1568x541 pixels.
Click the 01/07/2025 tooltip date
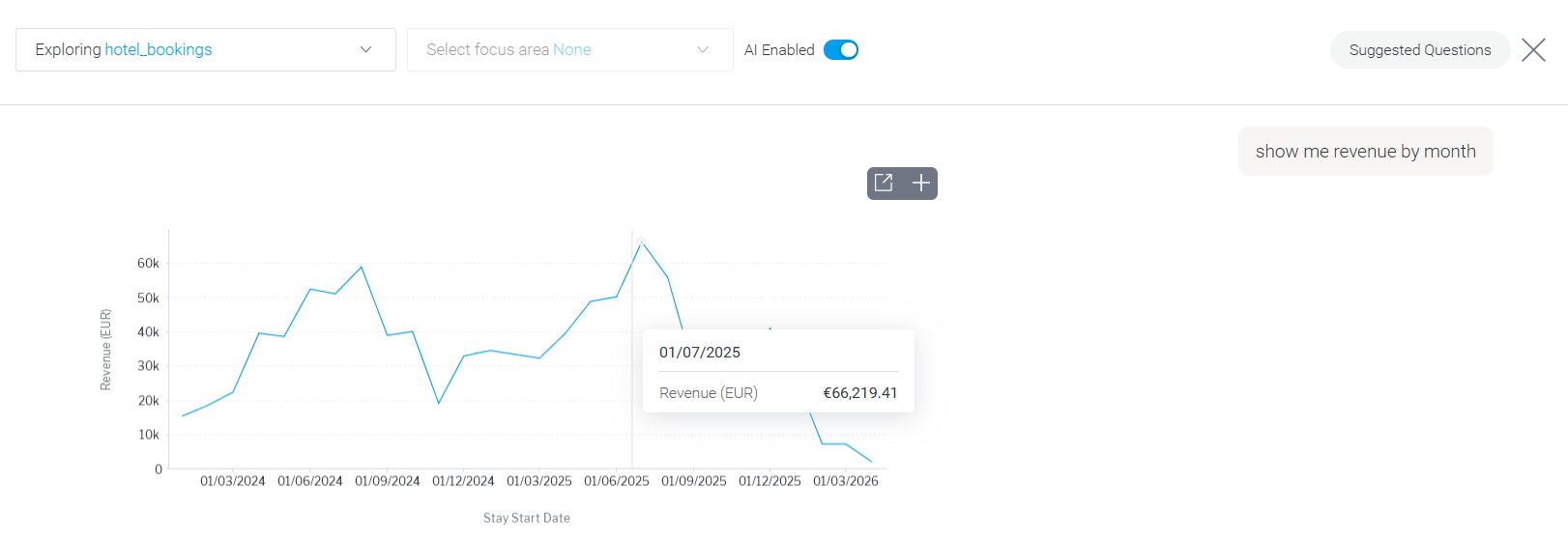click(700, 353)
